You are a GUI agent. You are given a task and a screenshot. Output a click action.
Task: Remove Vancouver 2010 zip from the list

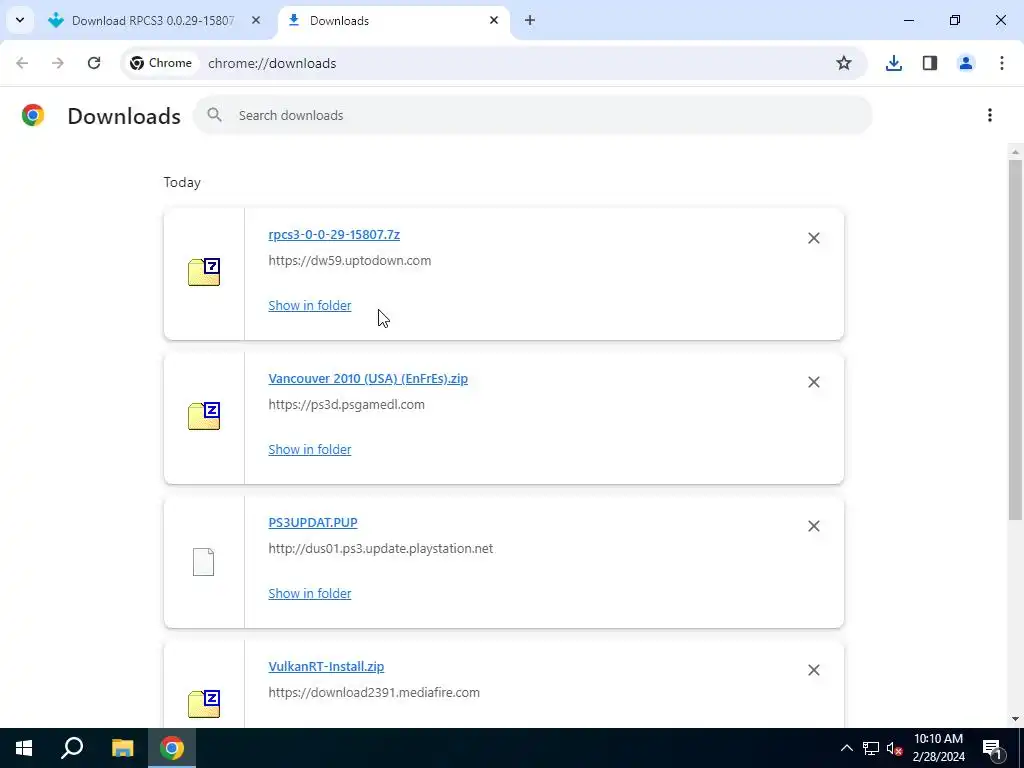click(814, 382)
